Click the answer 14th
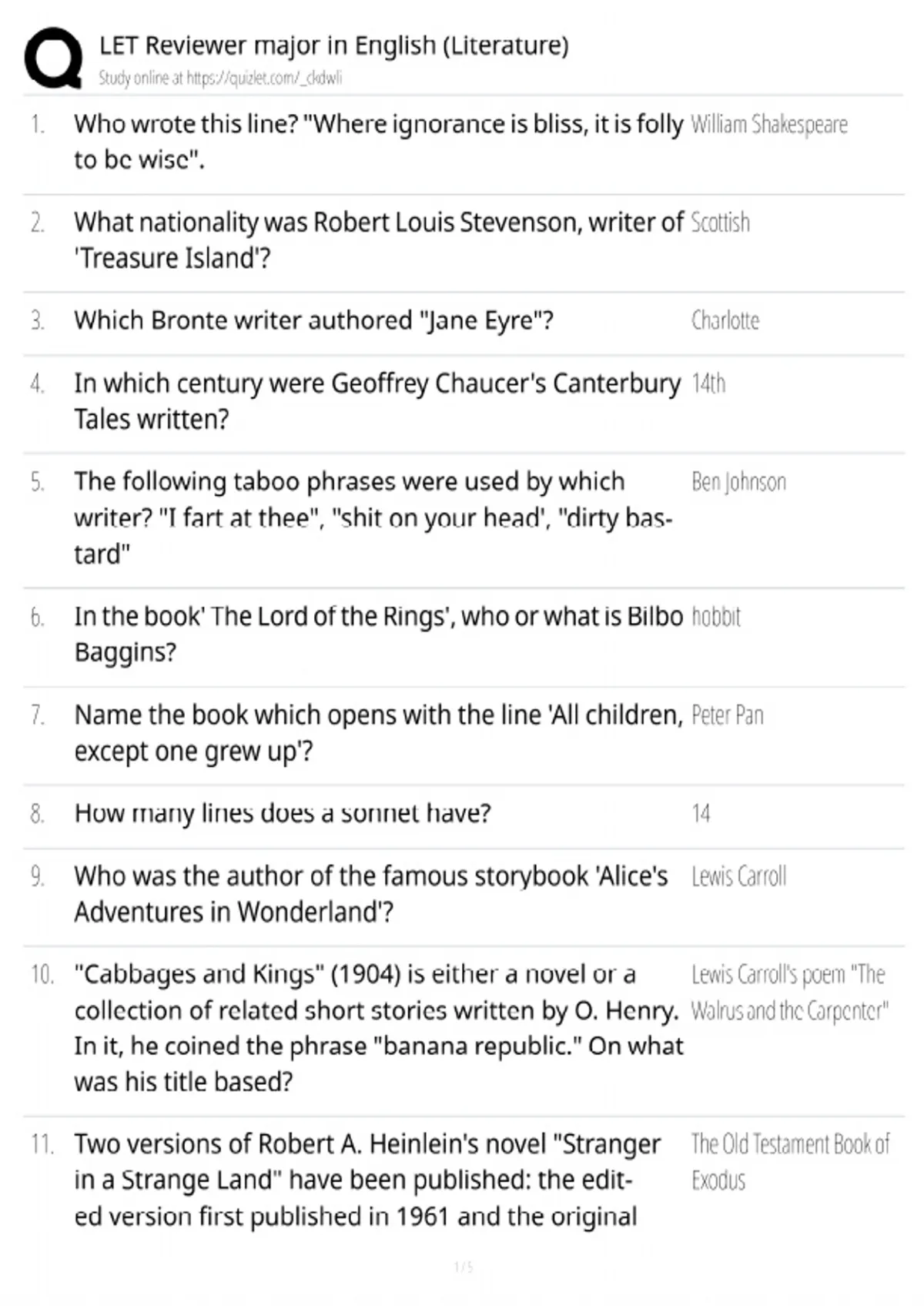 pyautogui.click(x=708, y=383)
